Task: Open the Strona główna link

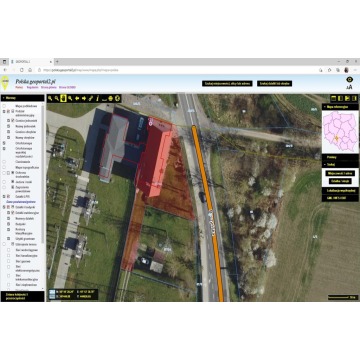Action: click(x=48, y=87)
